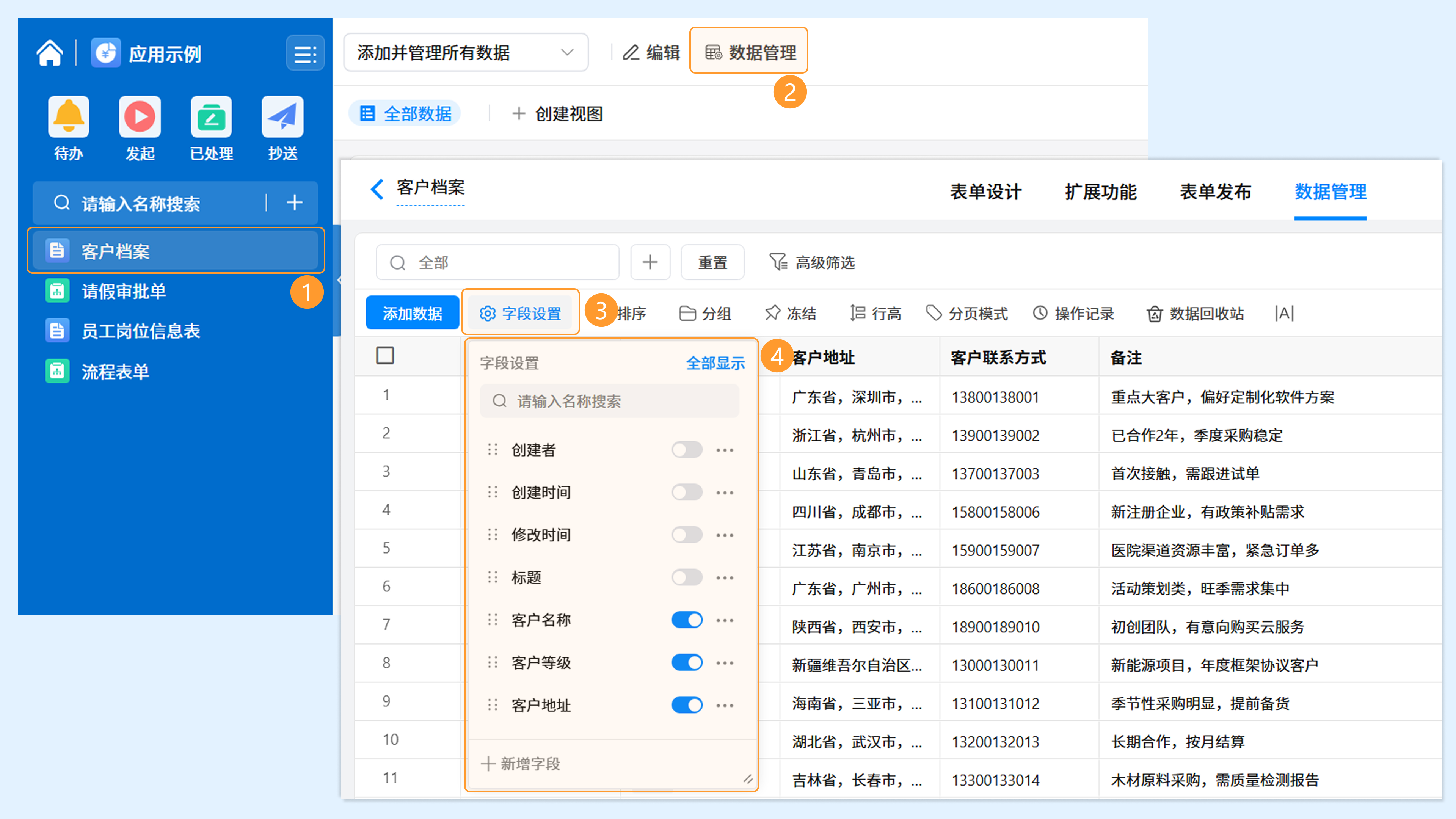Go to the home icon
The image size is (1456, 819).
(x=50, y=54)
